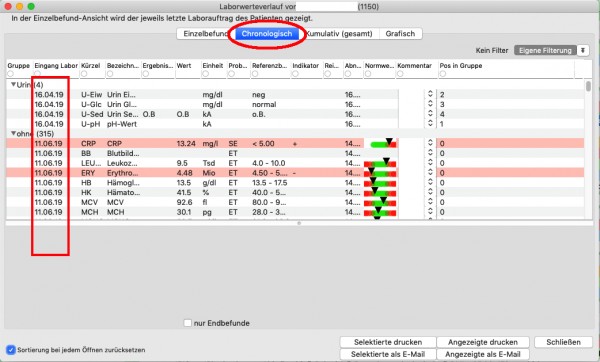Screen dimensions: 600x362
Task: Click the stepper arrows in the U-pH row
Action: click(430, 124)
